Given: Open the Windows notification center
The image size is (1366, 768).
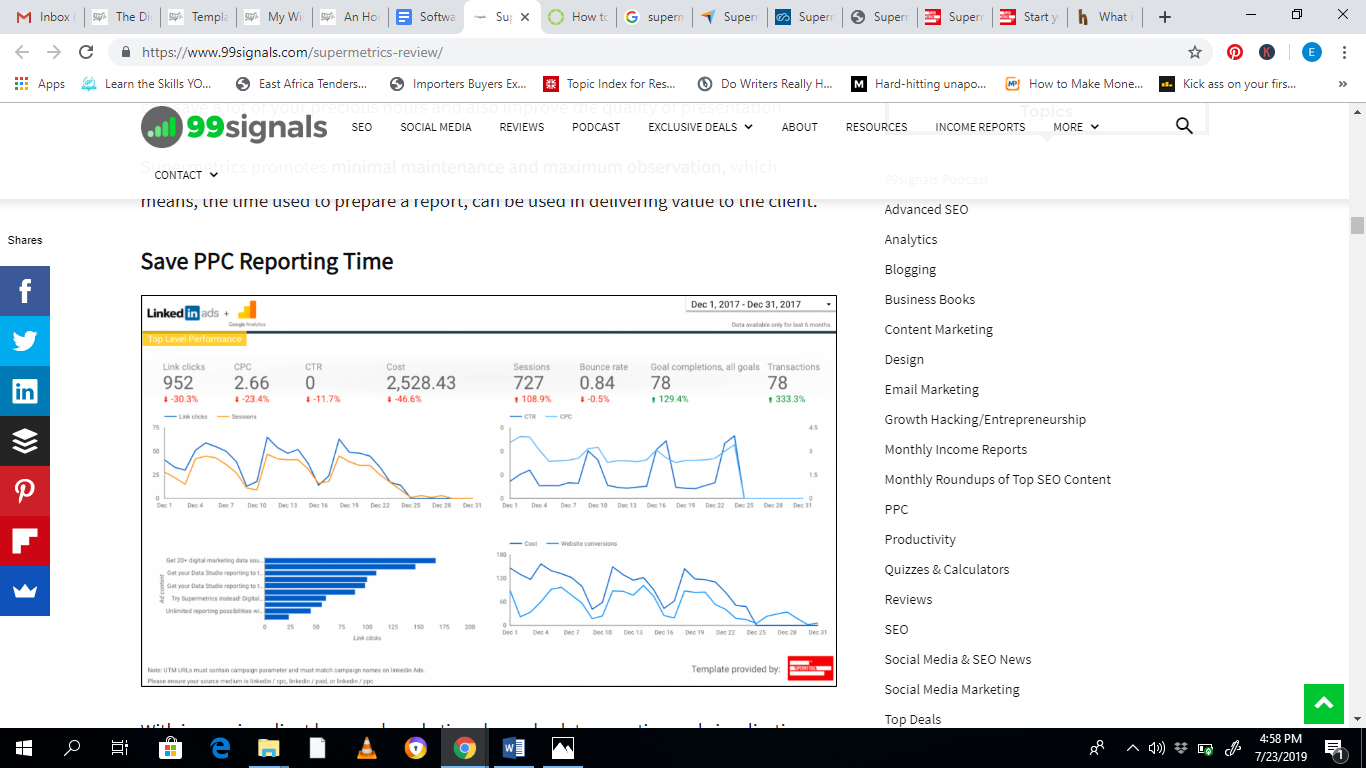Looking at the screenshot, I should pos(1334,748).
